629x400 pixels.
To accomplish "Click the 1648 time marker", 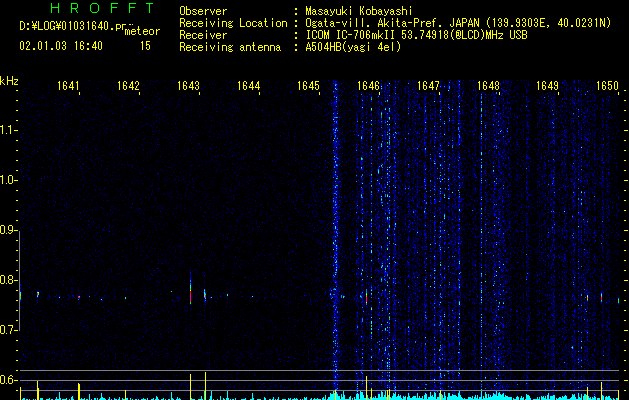I will [x=488, y=85].
